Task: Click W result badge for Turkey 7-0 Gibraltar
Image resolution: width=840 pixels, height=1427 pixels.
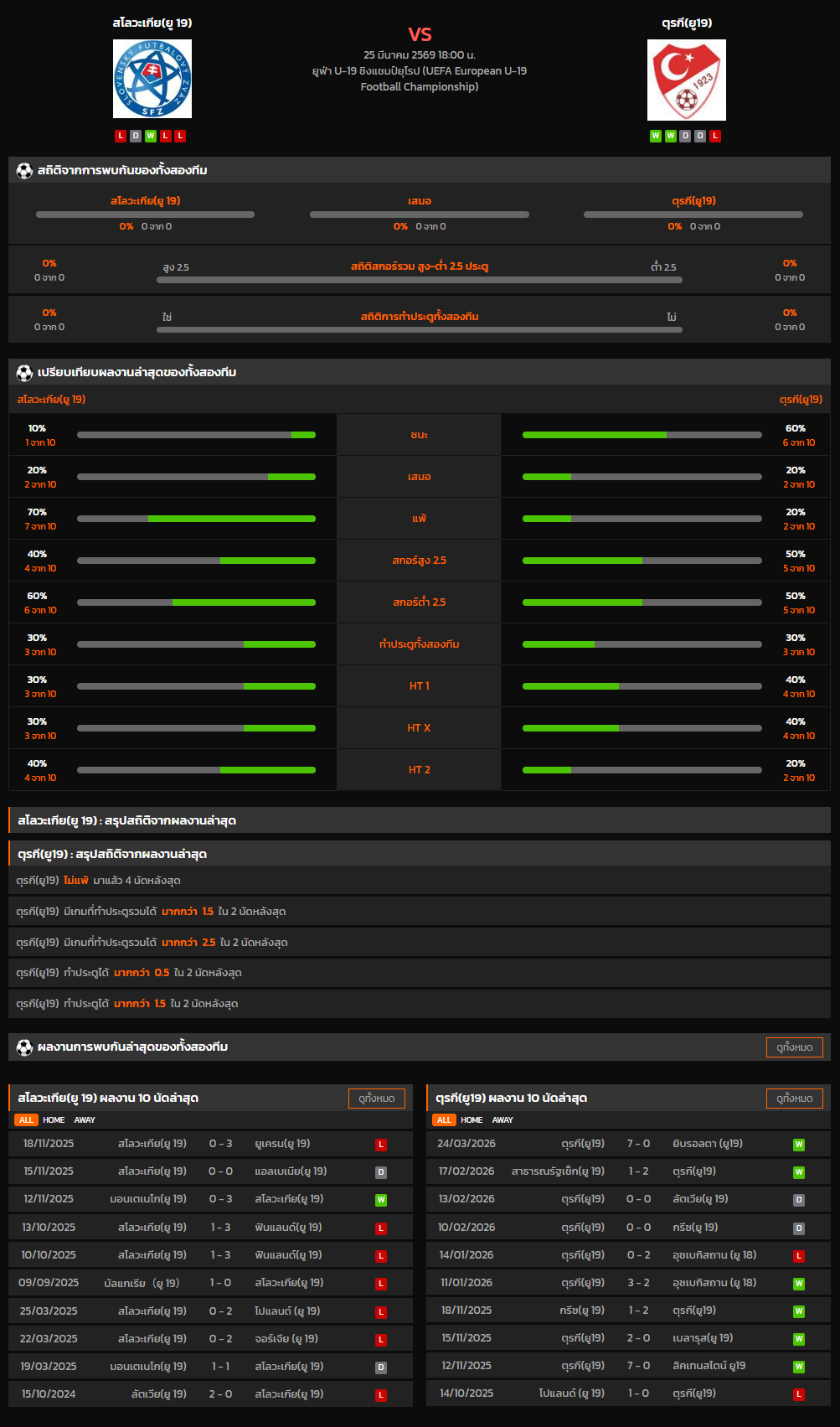Action: pyautogui.click(x=799, y=1145)
